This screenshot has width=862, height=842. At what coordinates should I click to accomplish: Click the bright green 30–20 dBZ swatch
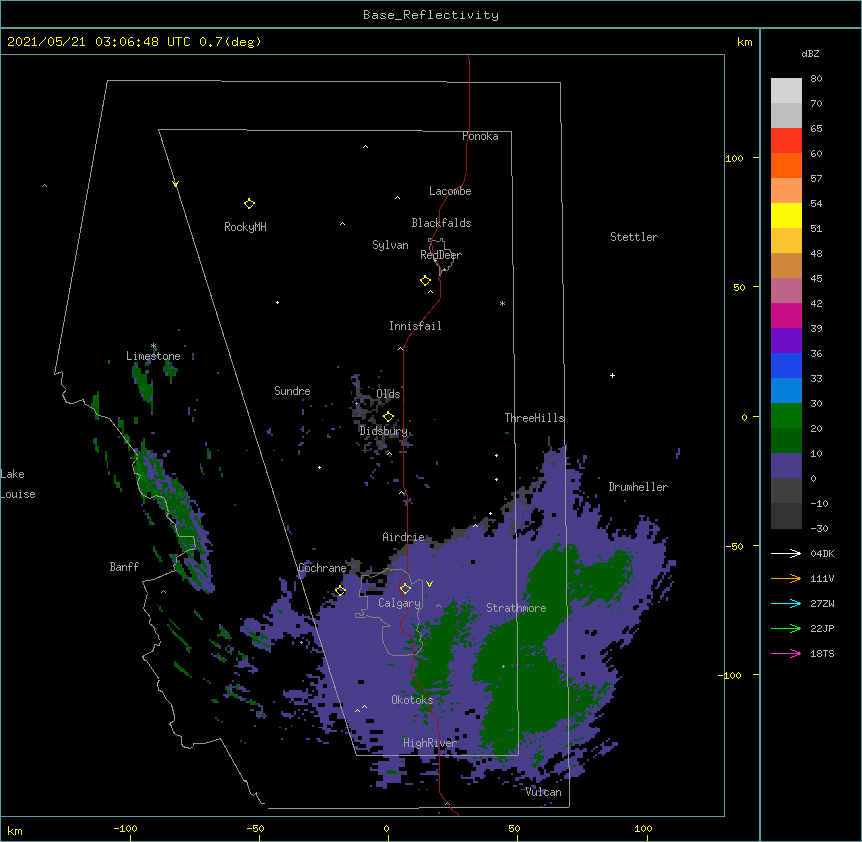[x=786, y=416]
